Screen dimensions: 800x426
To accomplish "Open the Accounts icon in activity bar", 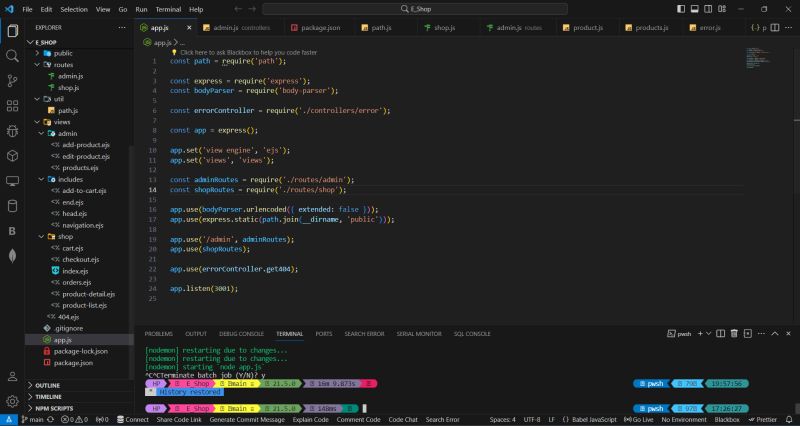I will [12, 376].
